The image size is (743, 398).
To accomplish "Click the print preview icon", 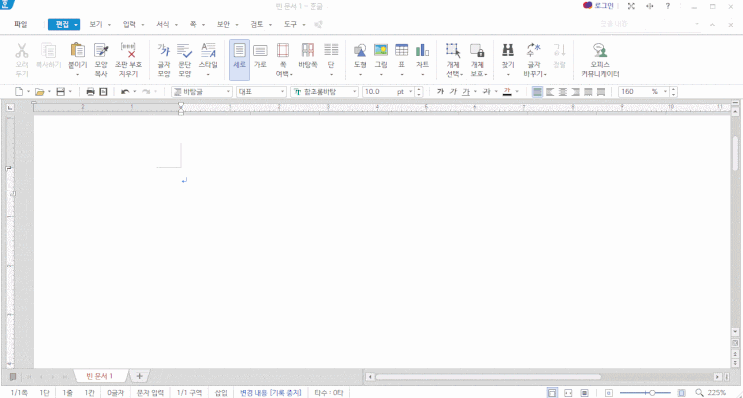I will tap(103, 91).
